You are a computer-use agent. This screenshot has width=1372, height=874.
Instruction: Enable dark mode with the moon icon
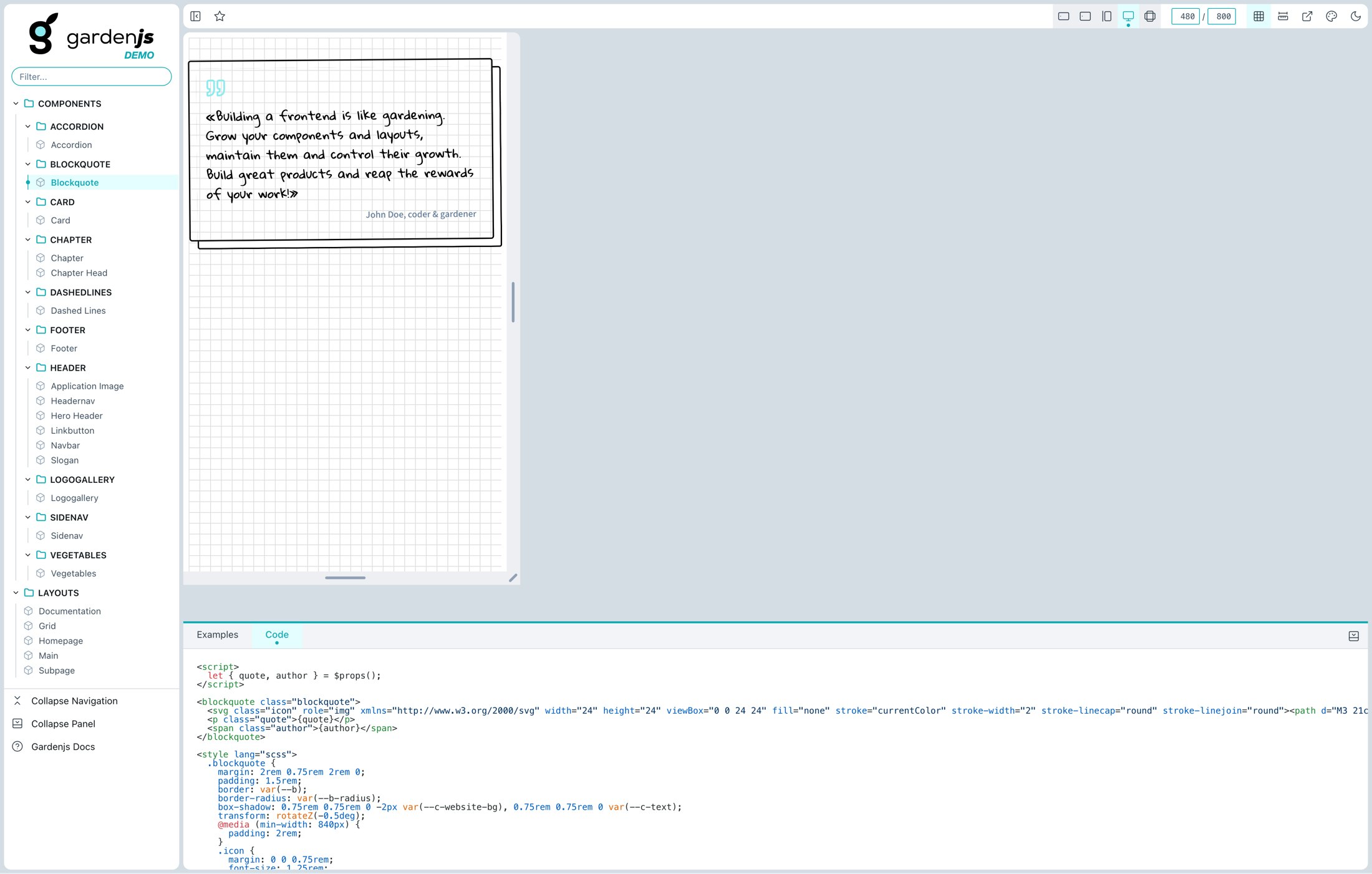point(1356,16)
